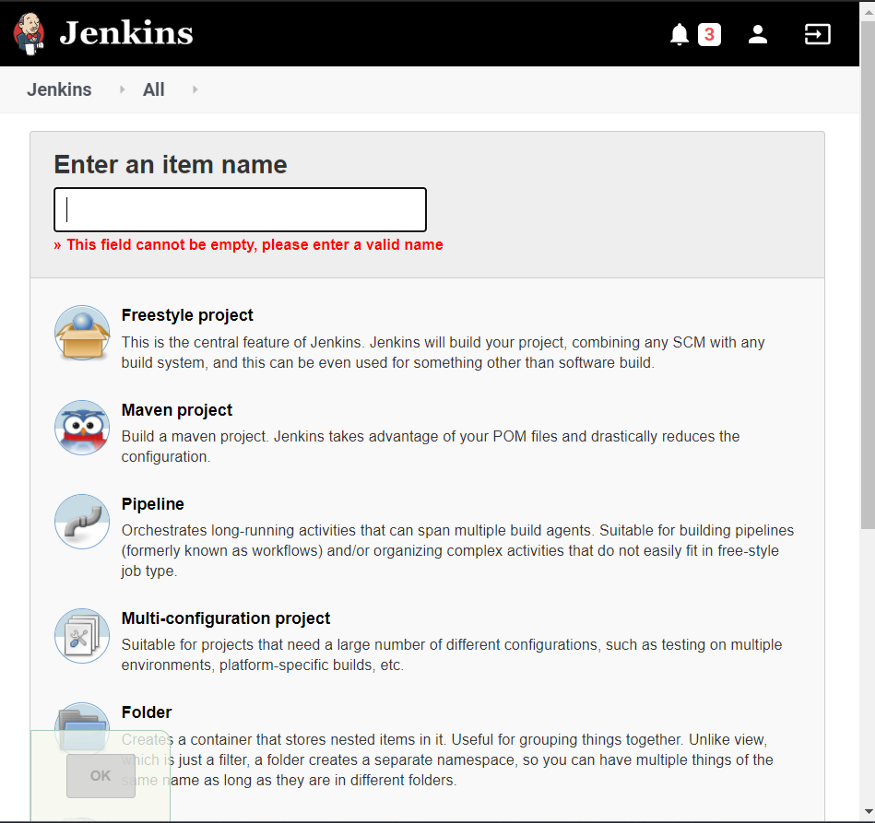Image resolution: width=875 pixels, height=823 pixels.
Task: Select the Folder item type
Action: click(146, 712)
